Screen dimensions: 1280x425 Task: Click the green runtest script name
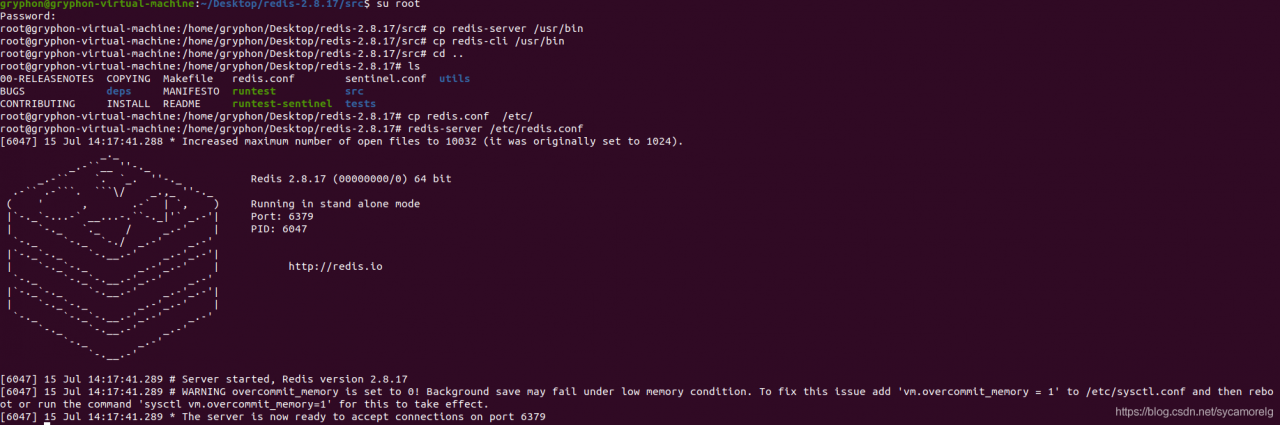pos(254,91)
